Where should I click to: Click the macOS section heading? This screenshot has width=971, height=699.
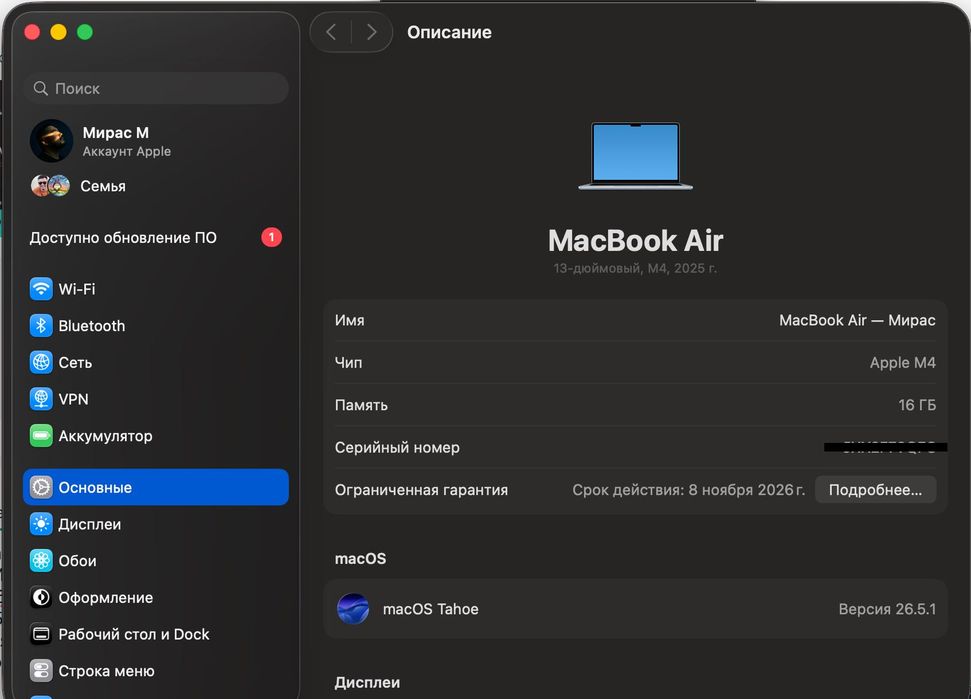tap(360, 558)
